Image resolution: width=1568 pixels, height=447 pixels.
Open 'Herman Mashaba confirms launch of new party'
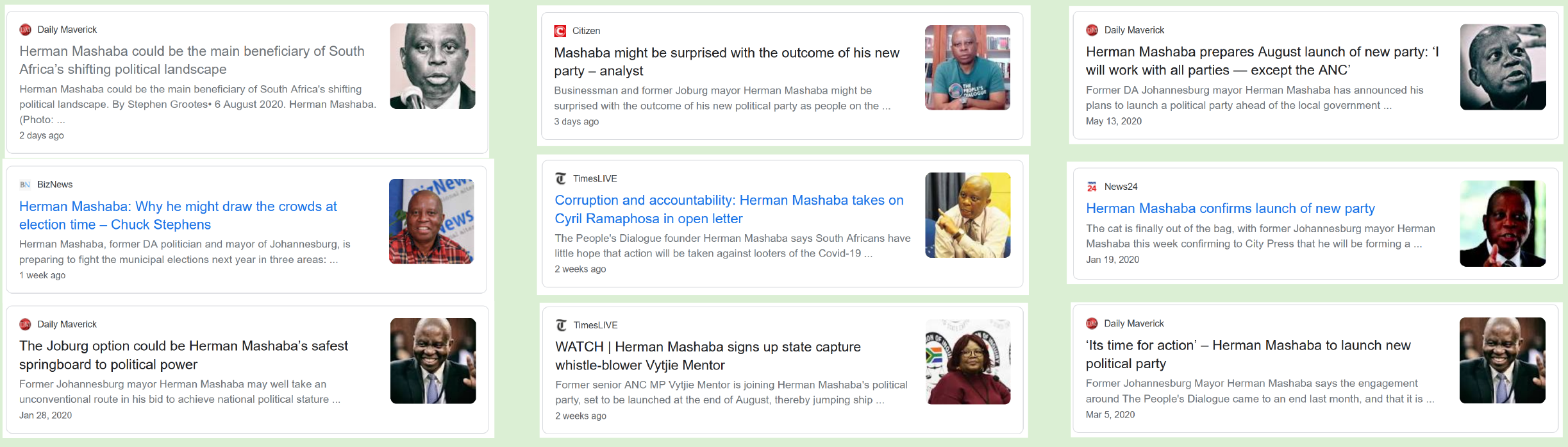pyautogui.click(x=1230, y=208)
